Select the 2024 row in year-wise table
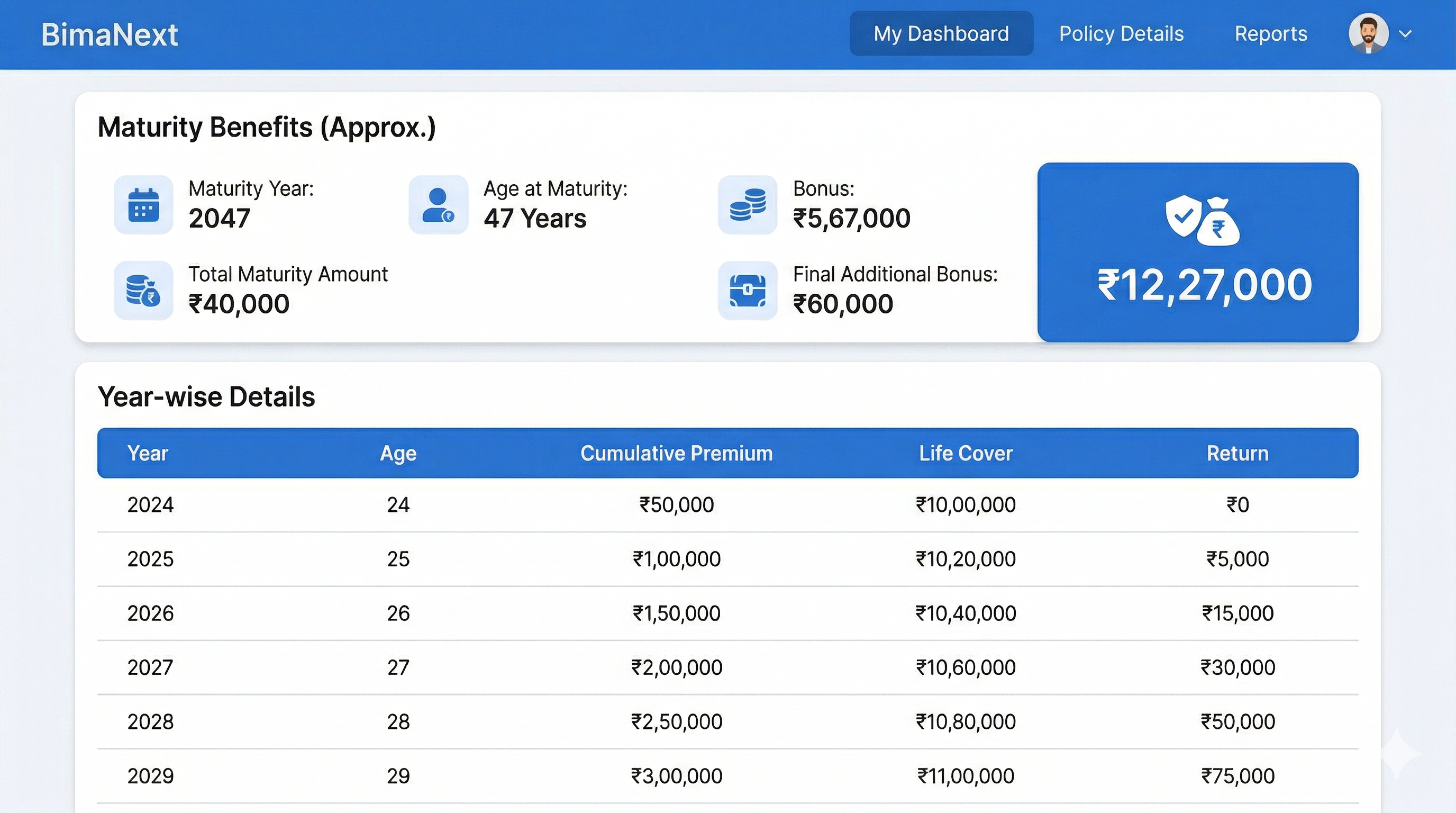 coord(150,505)
